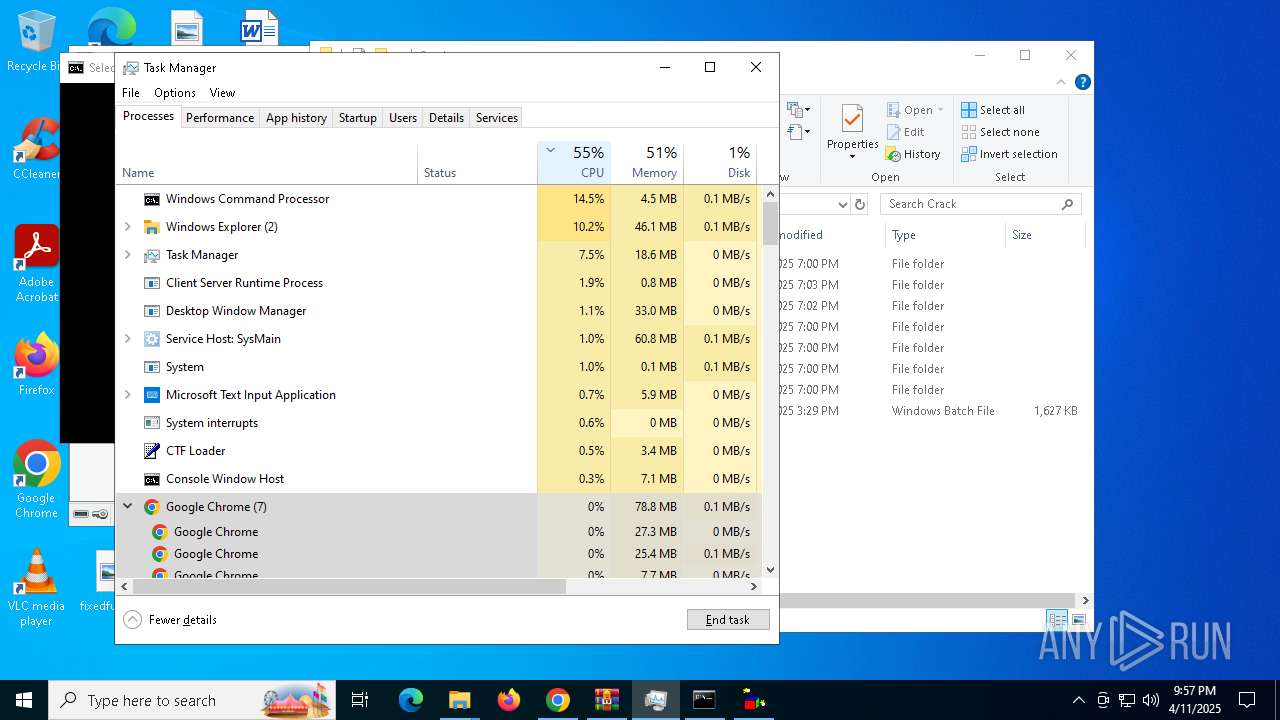
Task: Collapse Task Manager to fewer details
Action: click(170, 620)
